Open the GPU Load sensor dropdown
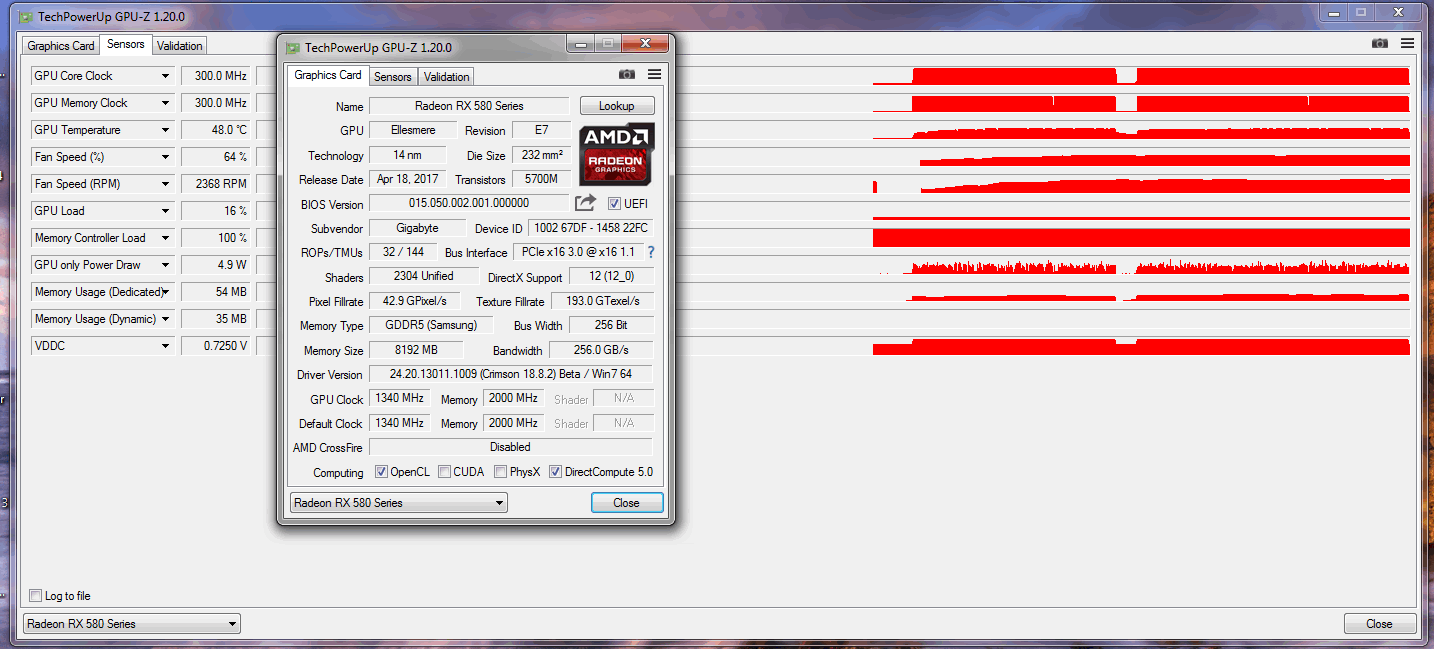This screenshot has height=649, width=1434. tap(165, 211)
